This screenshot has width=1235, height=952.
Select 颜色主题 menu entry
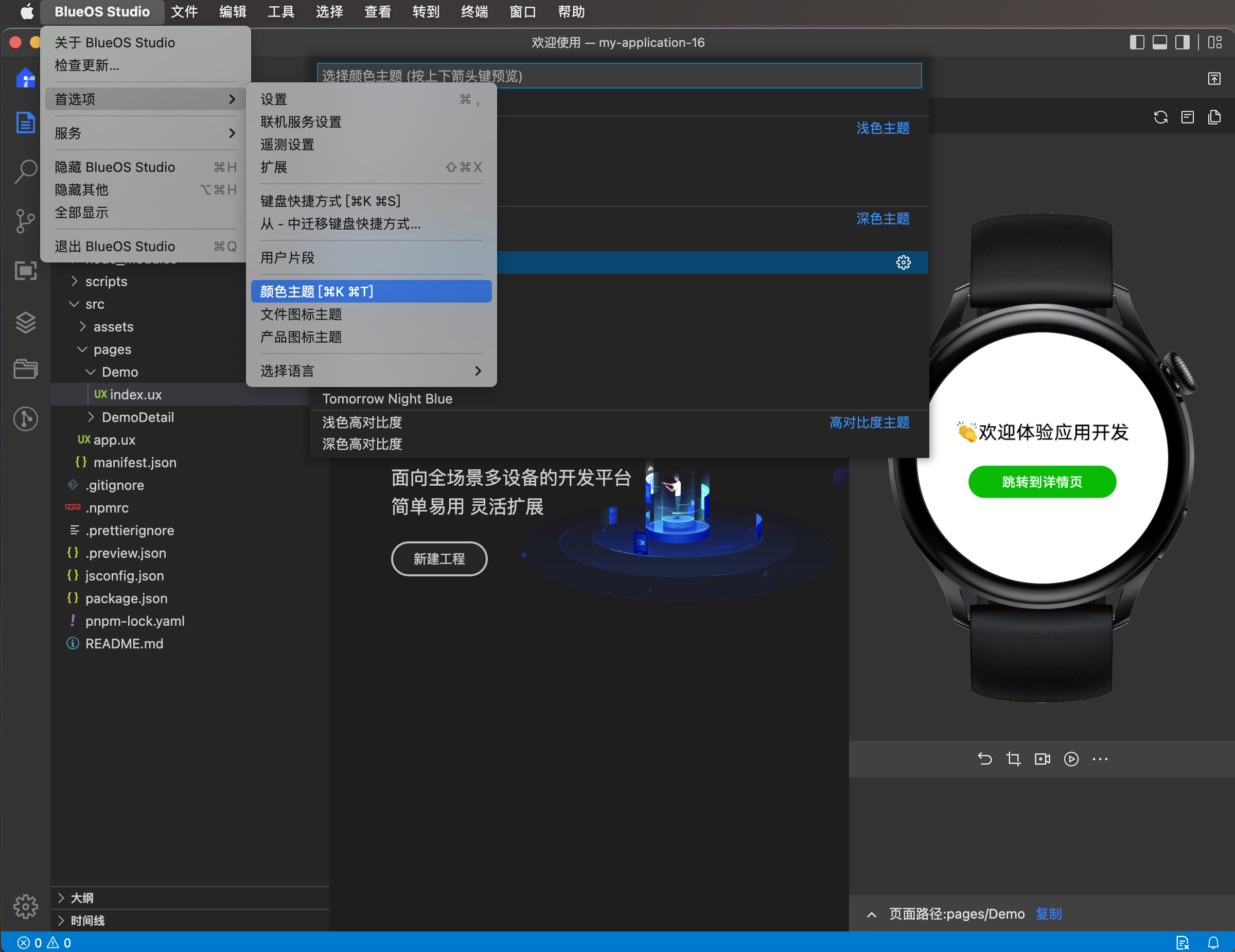point(371,291)
